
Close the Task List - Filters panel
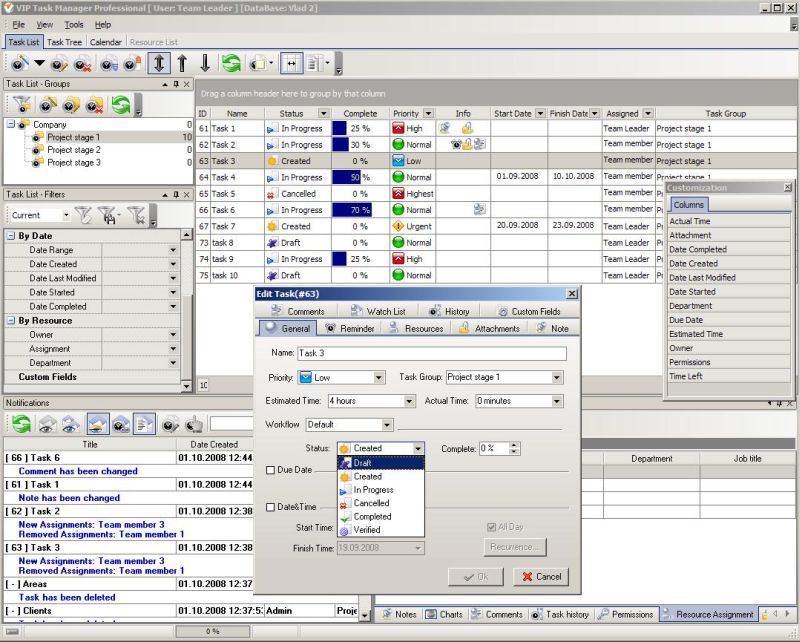coord(187,194)
